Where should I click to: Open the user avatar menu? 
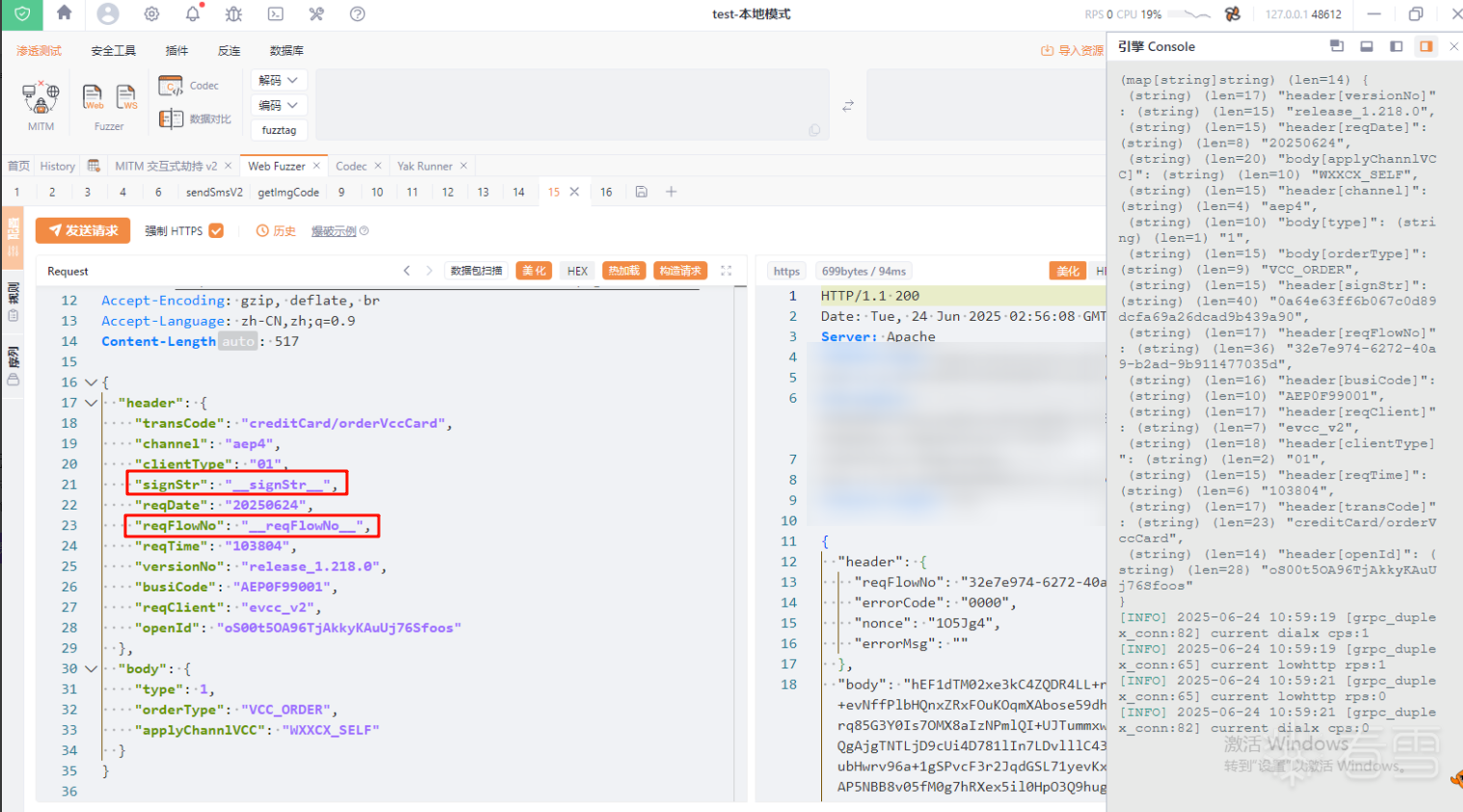[x=108, y=13]
